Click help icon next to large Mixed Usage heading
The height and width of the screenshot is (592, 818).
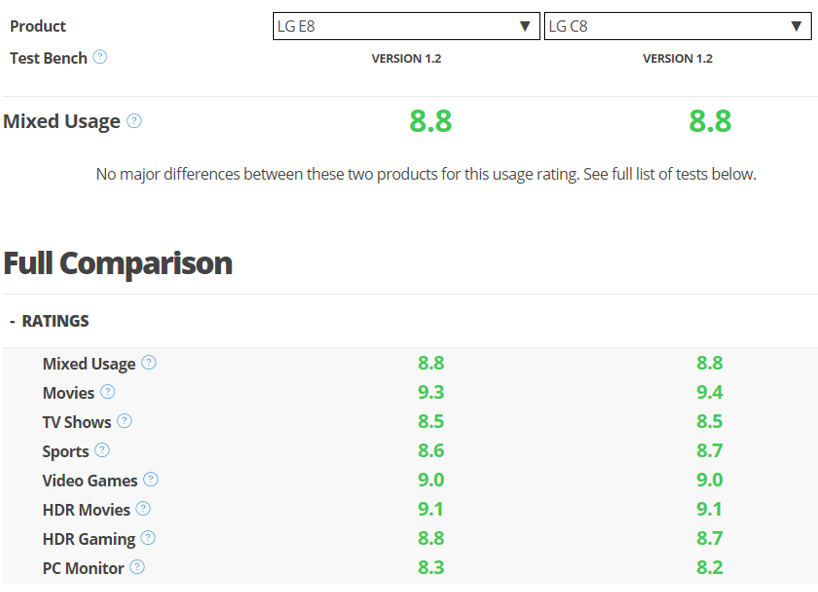[x=134, y=121]
